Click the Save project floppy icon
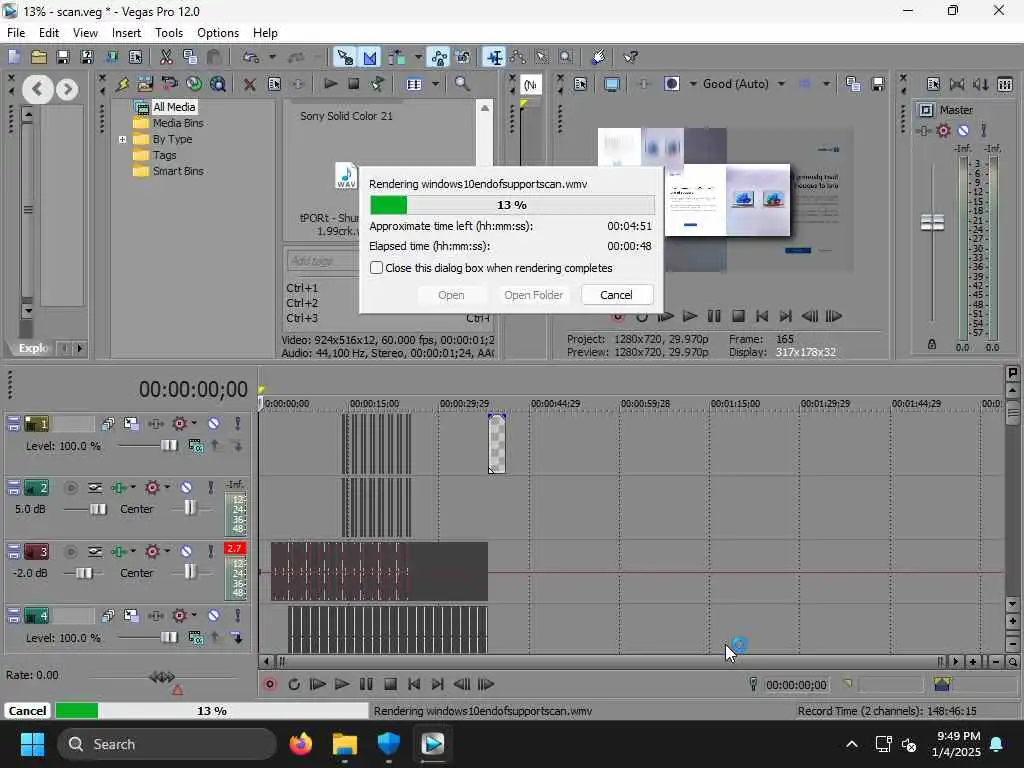This screenshot has width=1024, height=768. point(62,57)
